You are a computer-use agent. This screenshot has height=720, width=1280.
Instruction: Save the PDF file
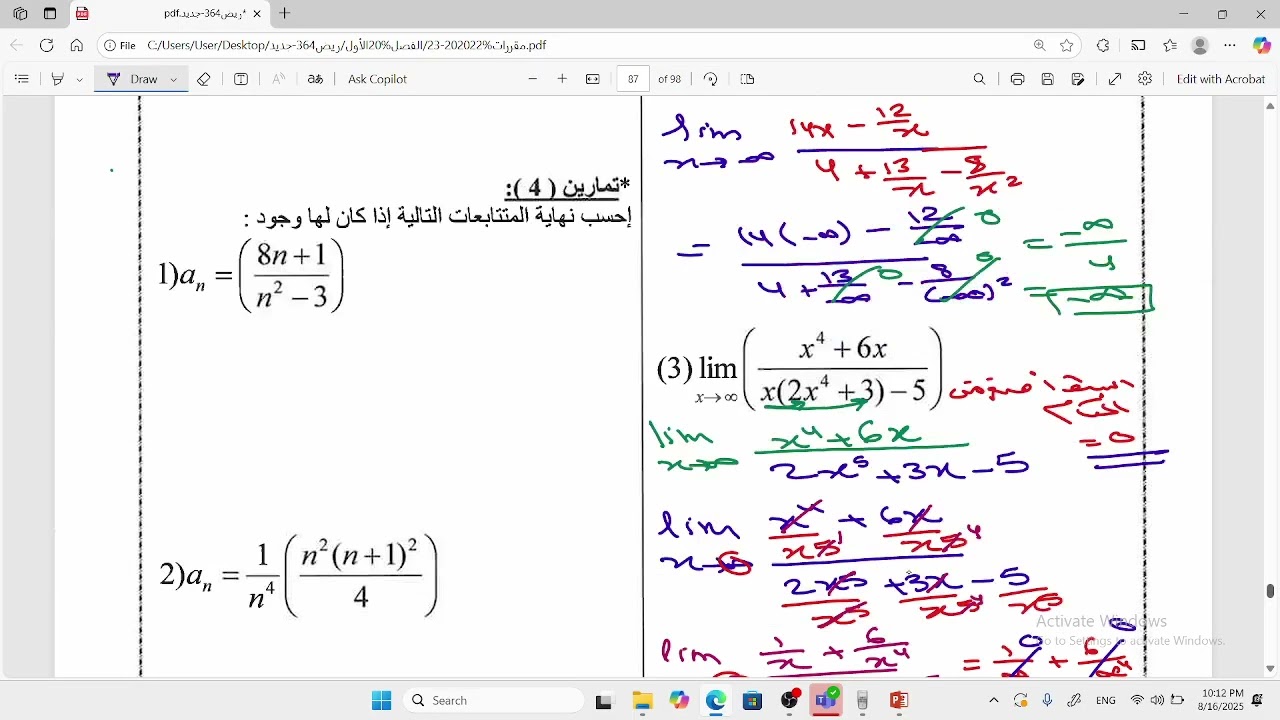[1048, 79]
